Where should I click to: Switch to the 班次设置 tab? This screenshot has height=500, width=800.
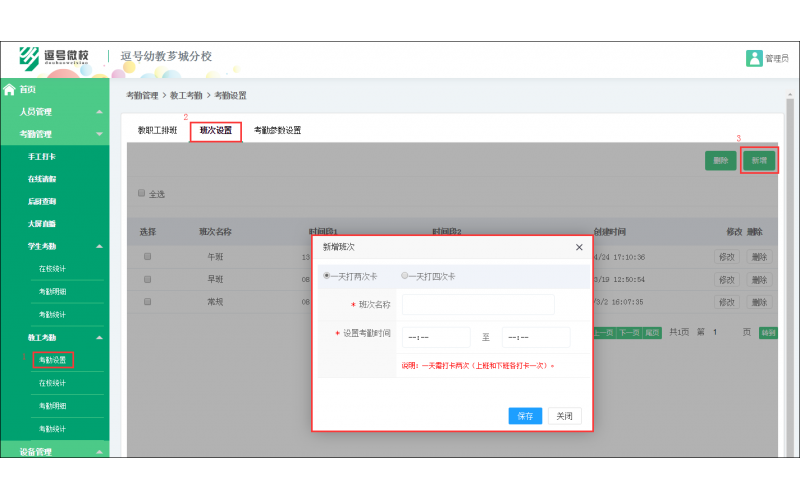coord(216,131)
